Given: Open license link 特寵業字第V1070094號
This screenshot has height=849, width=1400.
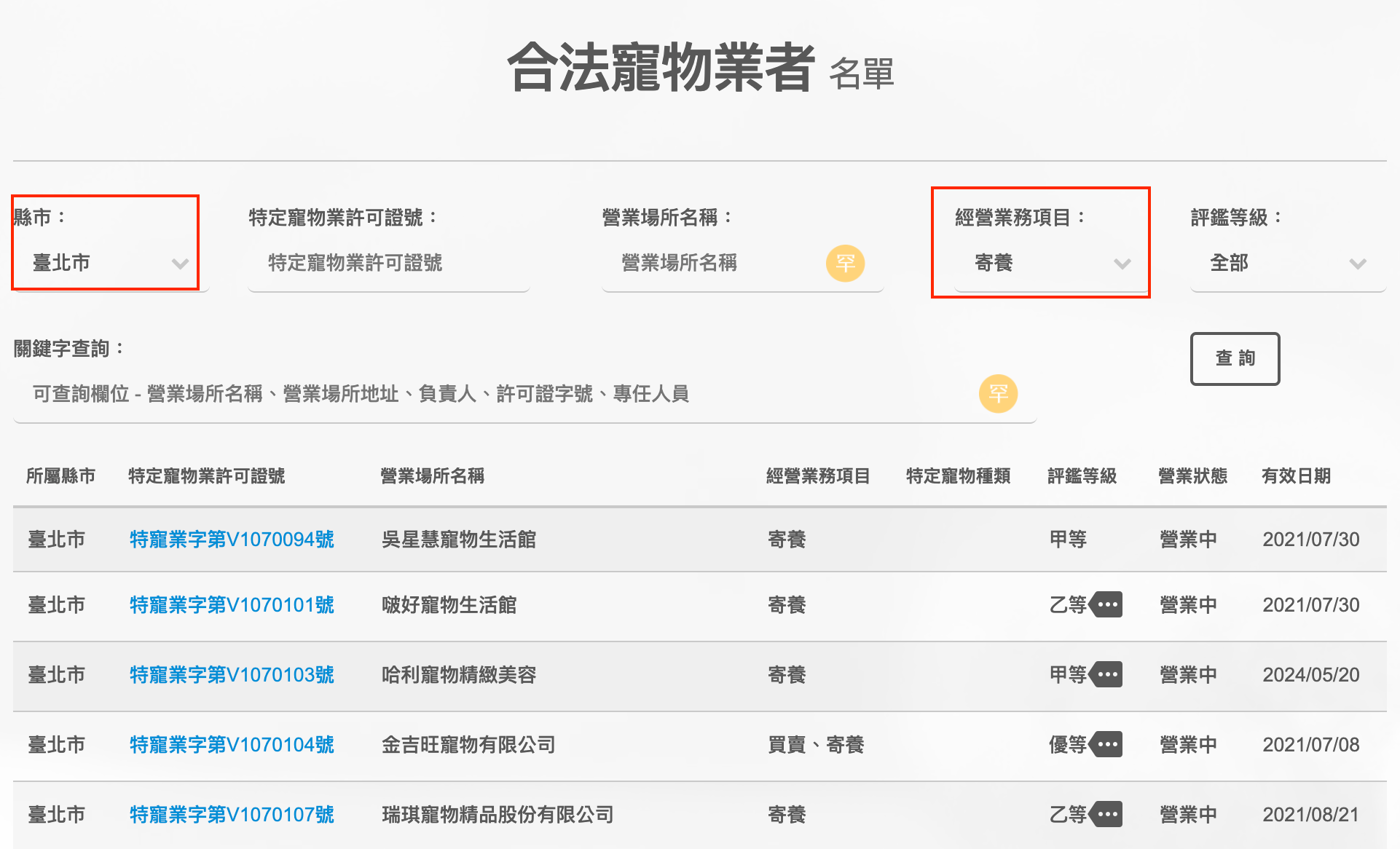Looking at the screenshot, I should pyautogui.click(x=232, y=540).
